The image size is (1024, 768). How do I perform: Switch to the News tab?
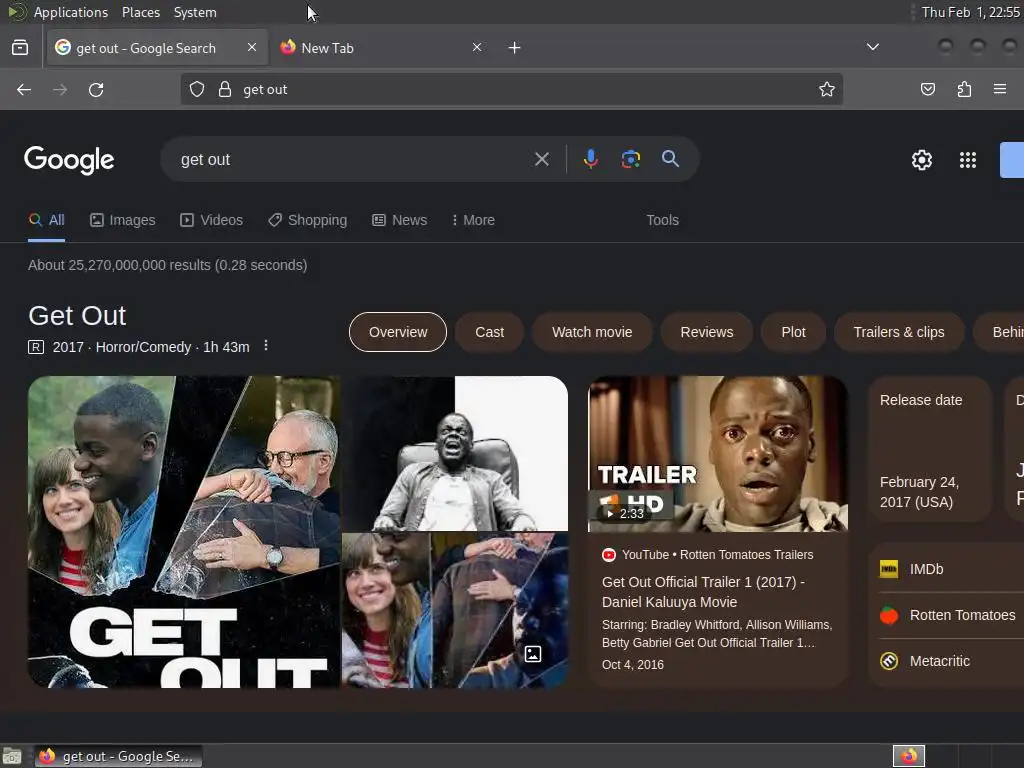pos(400,220)
